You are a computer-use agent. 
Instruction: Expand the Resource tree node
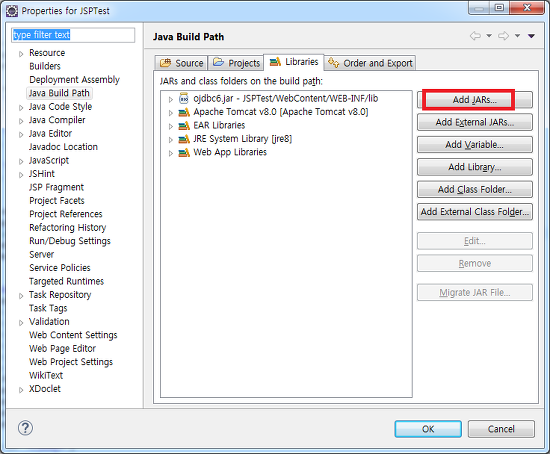[x=21, y=54]
